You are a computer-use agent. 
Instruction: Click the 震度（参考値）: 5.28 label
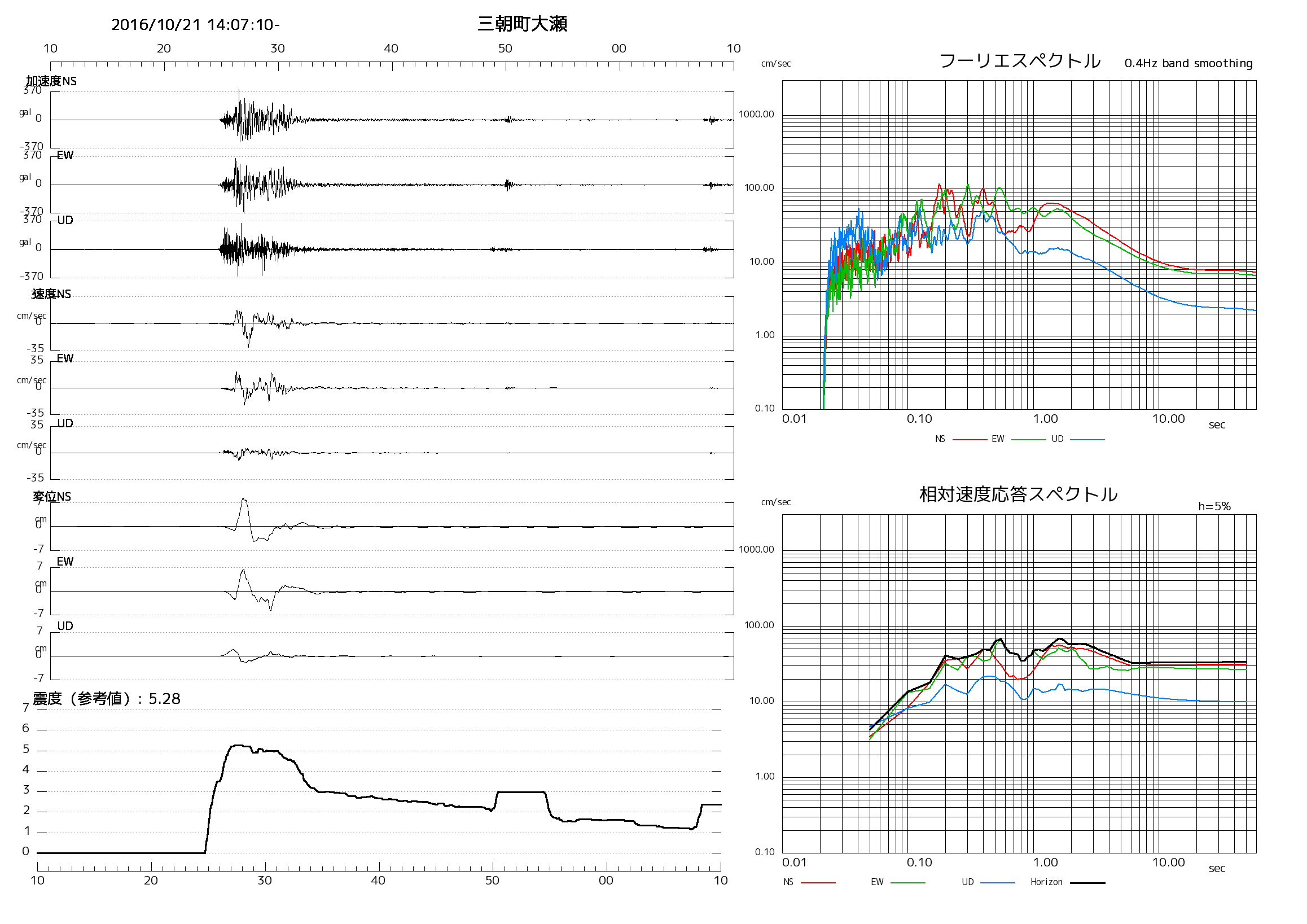107,699
